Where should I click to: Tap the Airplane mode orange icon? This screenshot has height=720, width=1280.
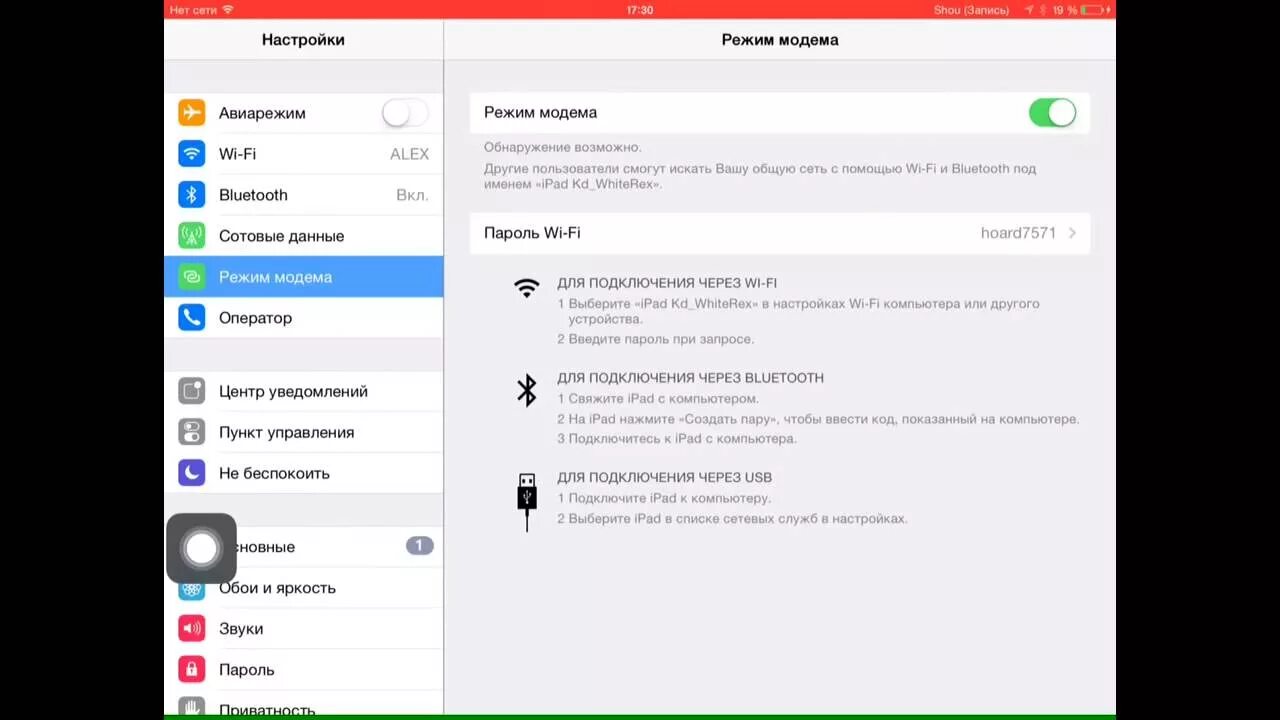191,113
